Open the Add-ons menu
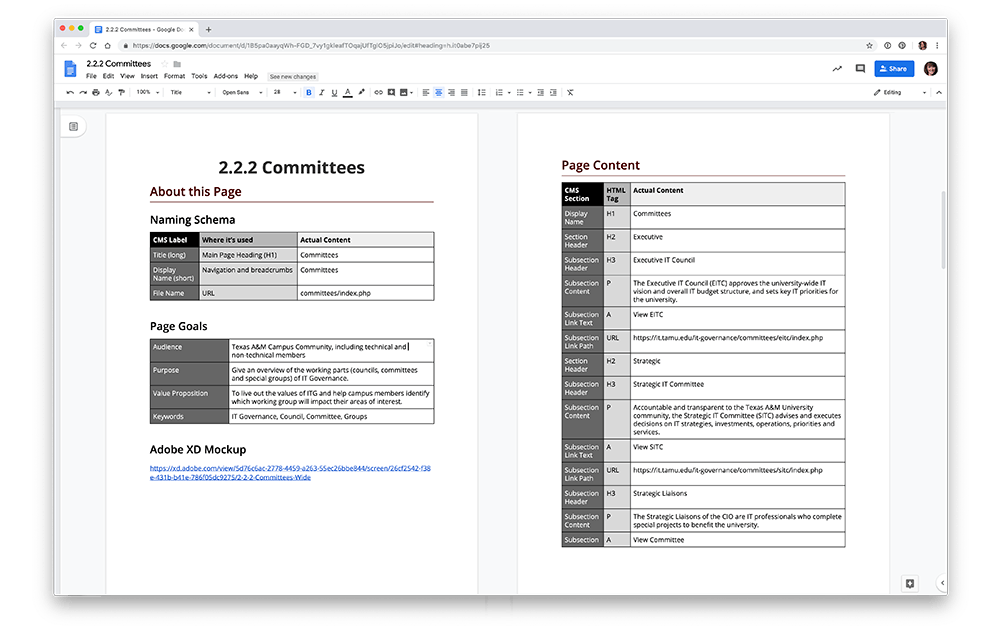 pyautogui.click(x=226, y=76)
